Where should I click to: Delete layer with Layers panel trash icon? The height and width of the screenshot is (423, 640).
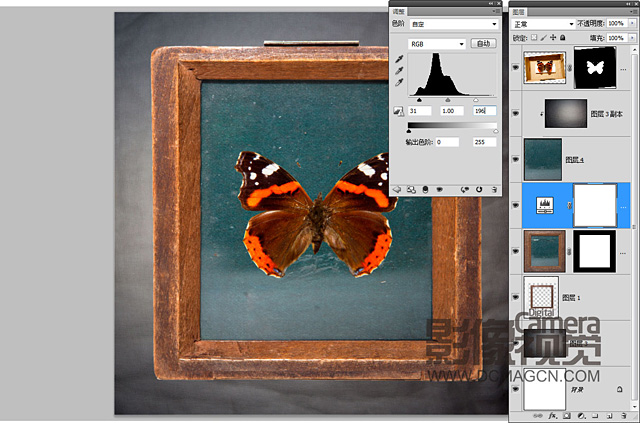624,416
